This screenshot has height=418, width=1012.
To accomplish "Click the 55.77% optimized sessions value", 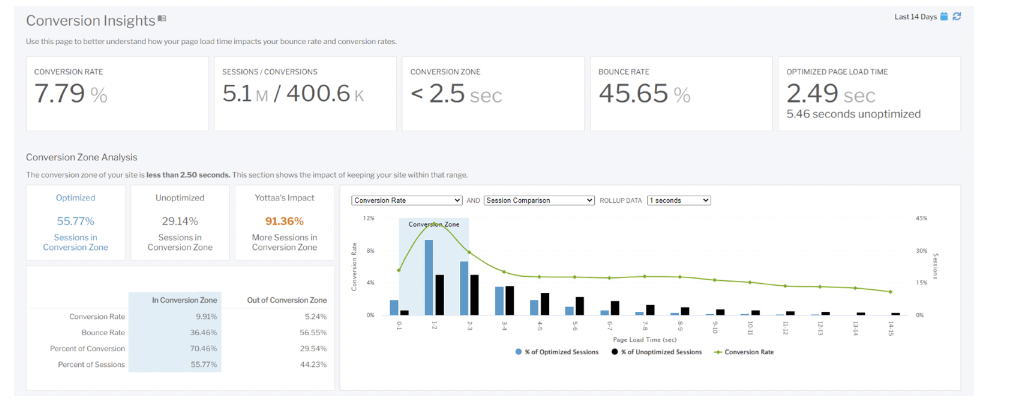I will [x=76, y=221].
